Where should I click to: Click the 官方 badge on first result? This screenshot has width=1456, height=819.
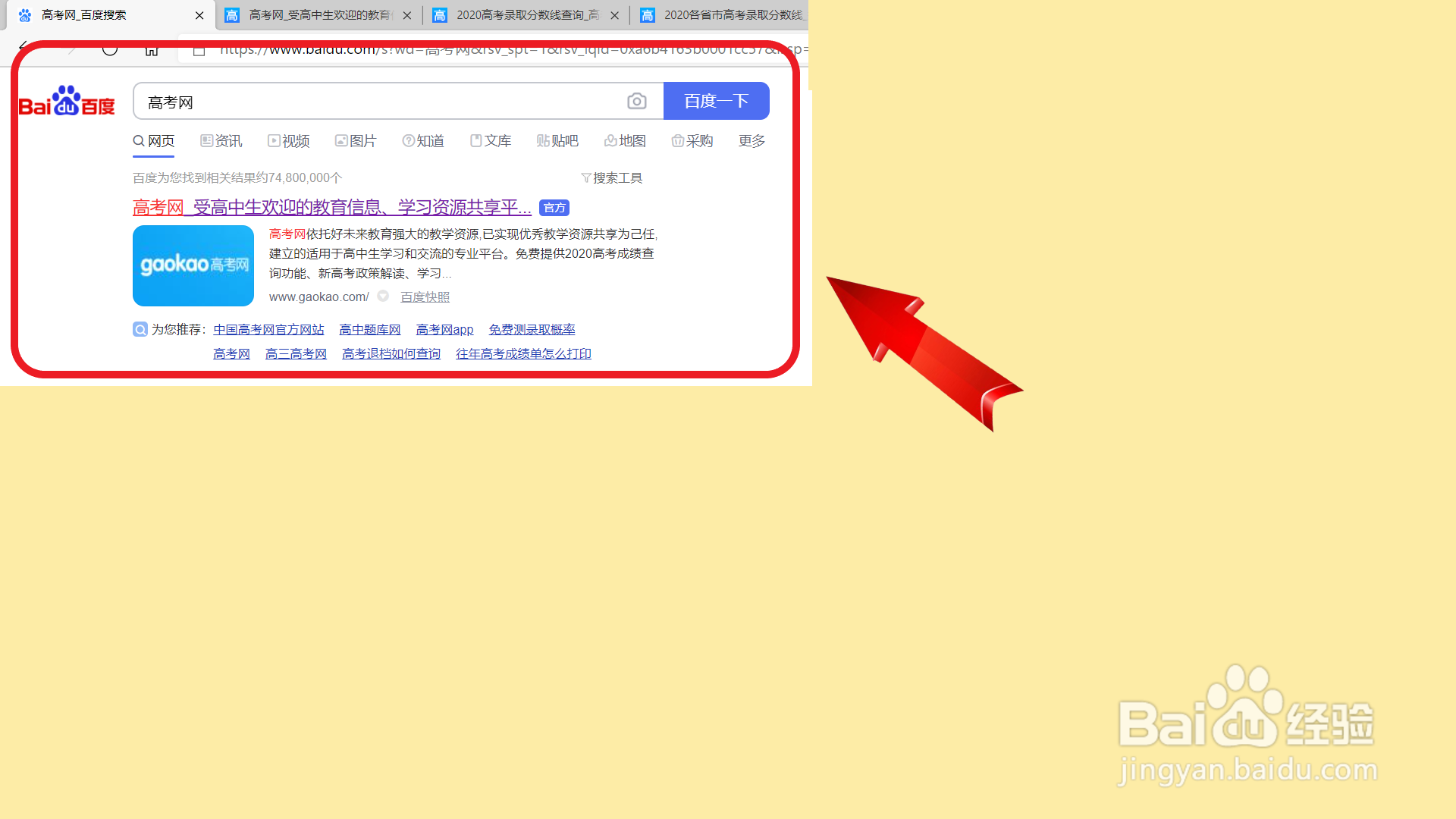click(x=554, y=208)
